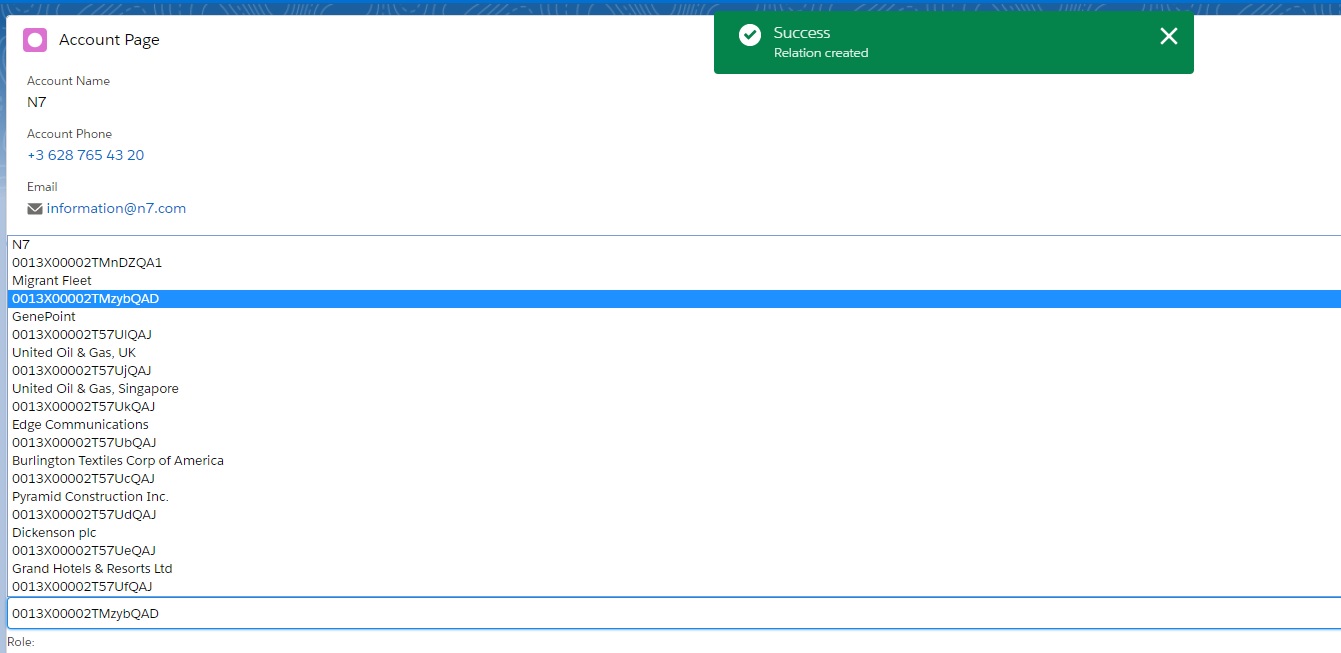Call the account phone number link

pyautogui.click(x=85, y=155)
